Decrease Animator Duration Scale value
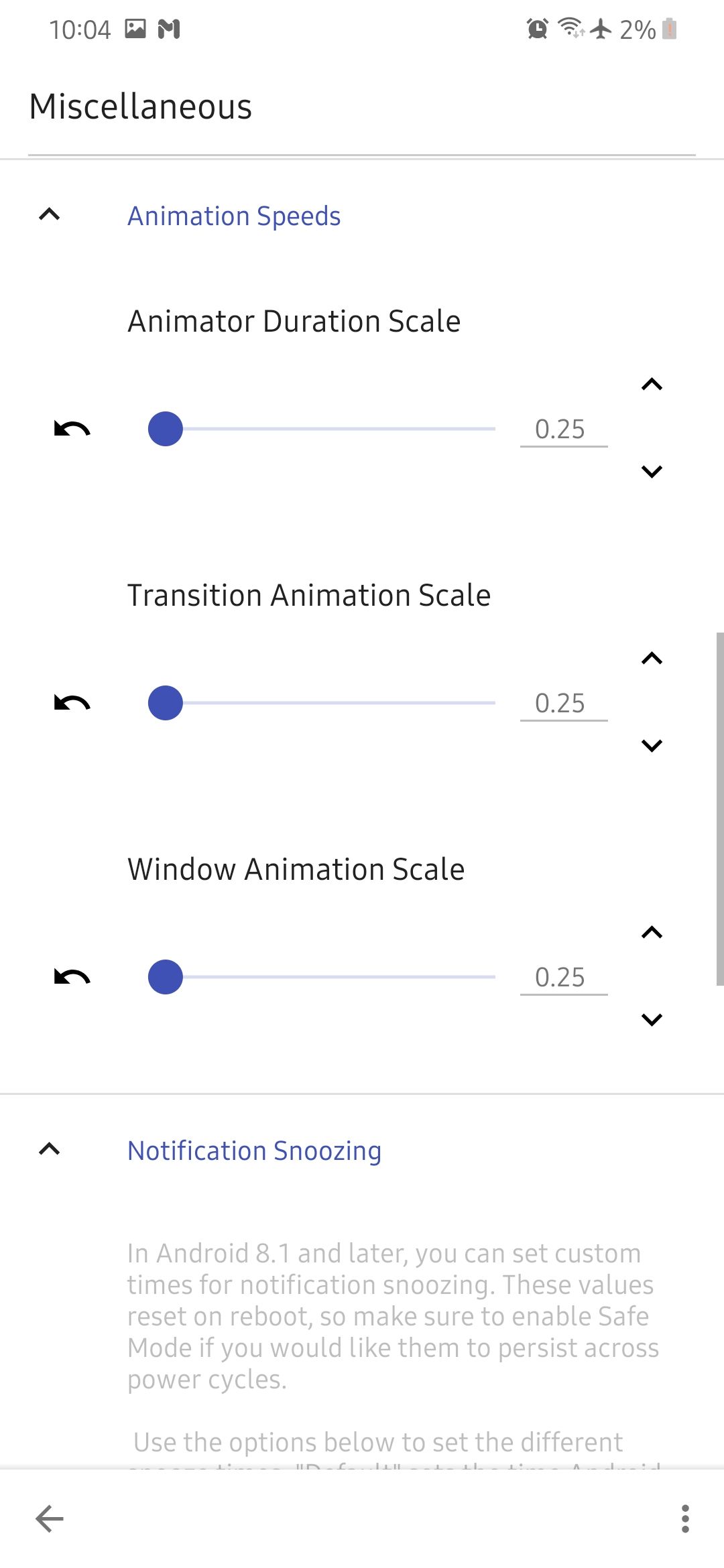 (x=652, y=472)
